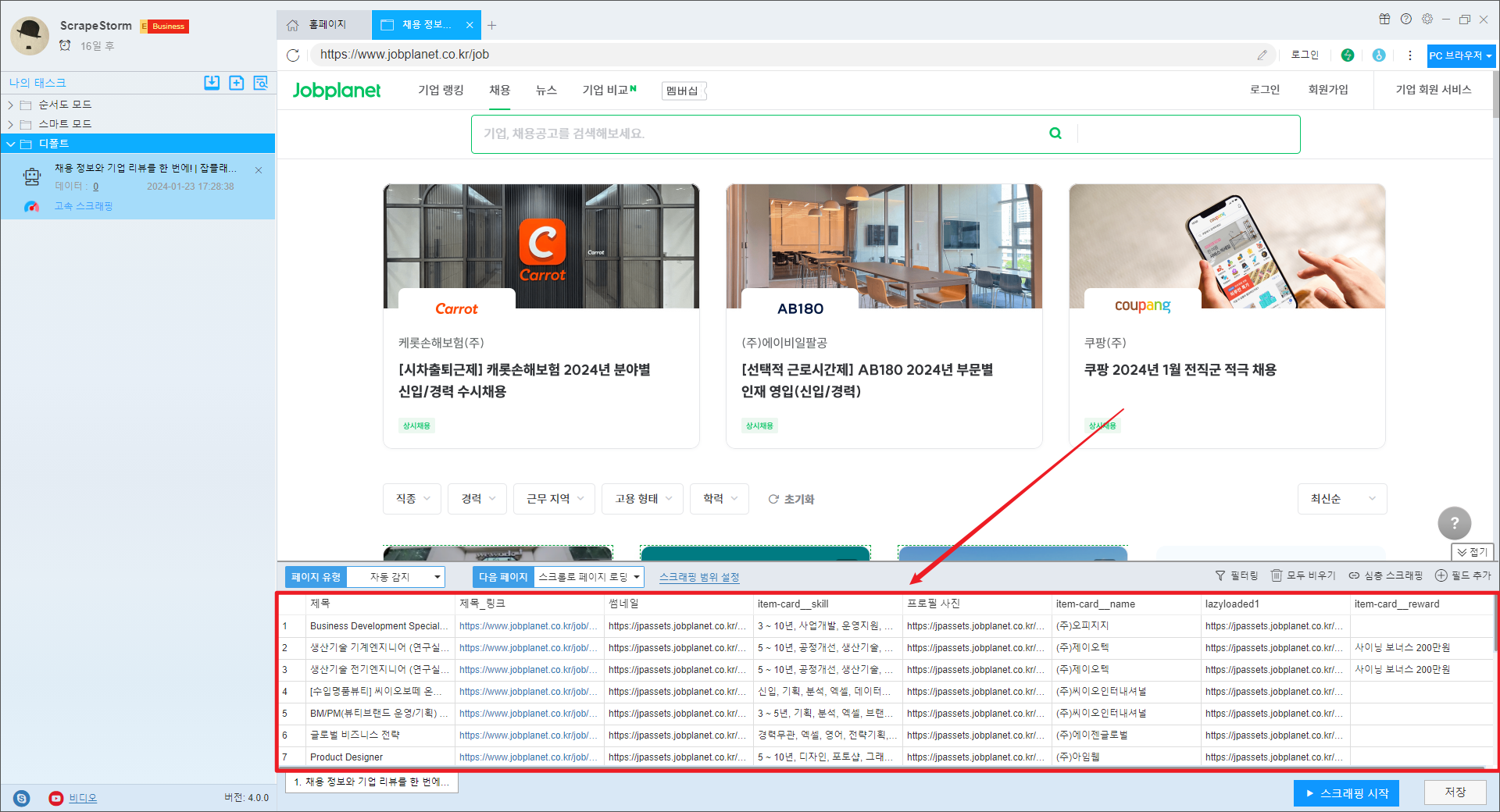Collapse the 디폴트 folder
Image resolution: width=1500 pixels, height=812 pixels.
(x=11, y=144)
